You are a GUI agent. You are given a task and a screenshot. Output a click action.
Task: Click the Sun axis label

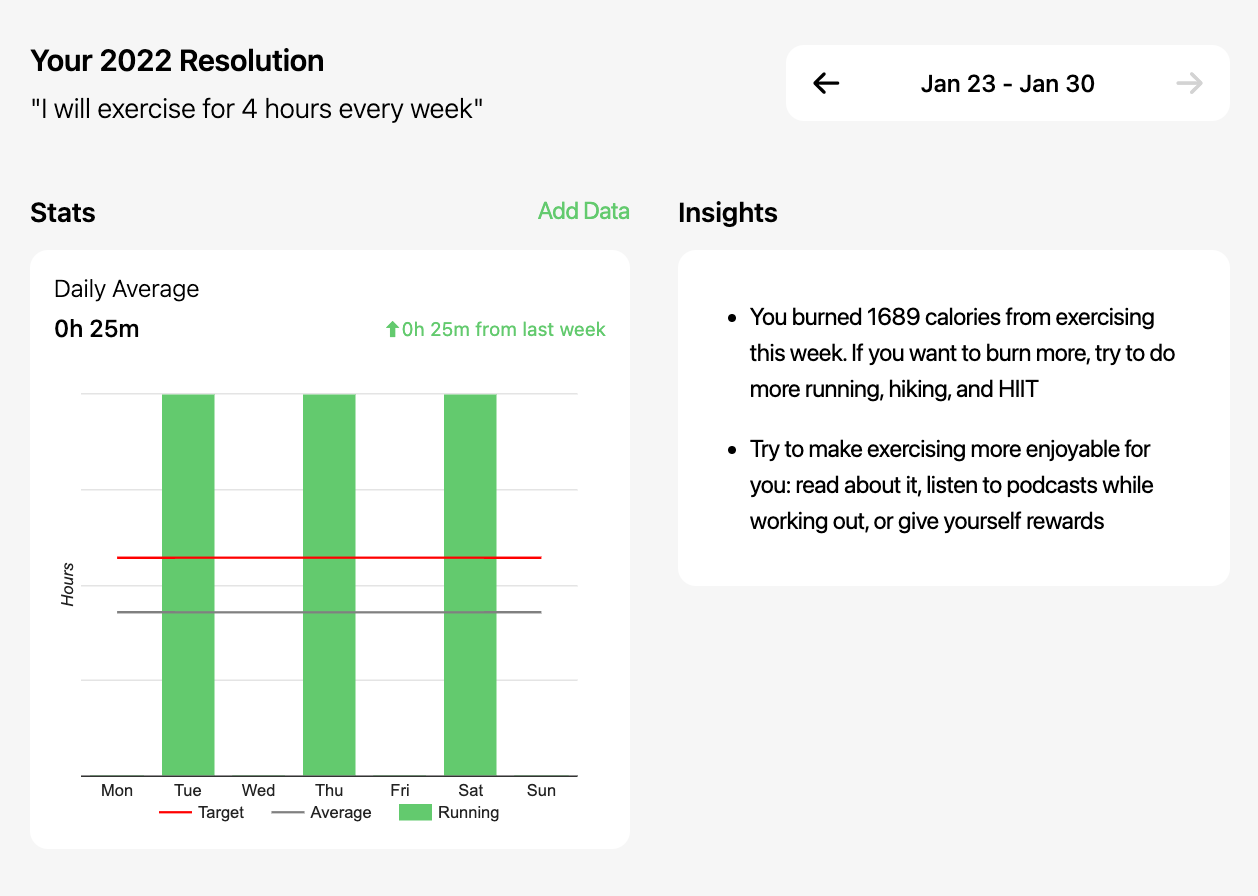[541, 790]
